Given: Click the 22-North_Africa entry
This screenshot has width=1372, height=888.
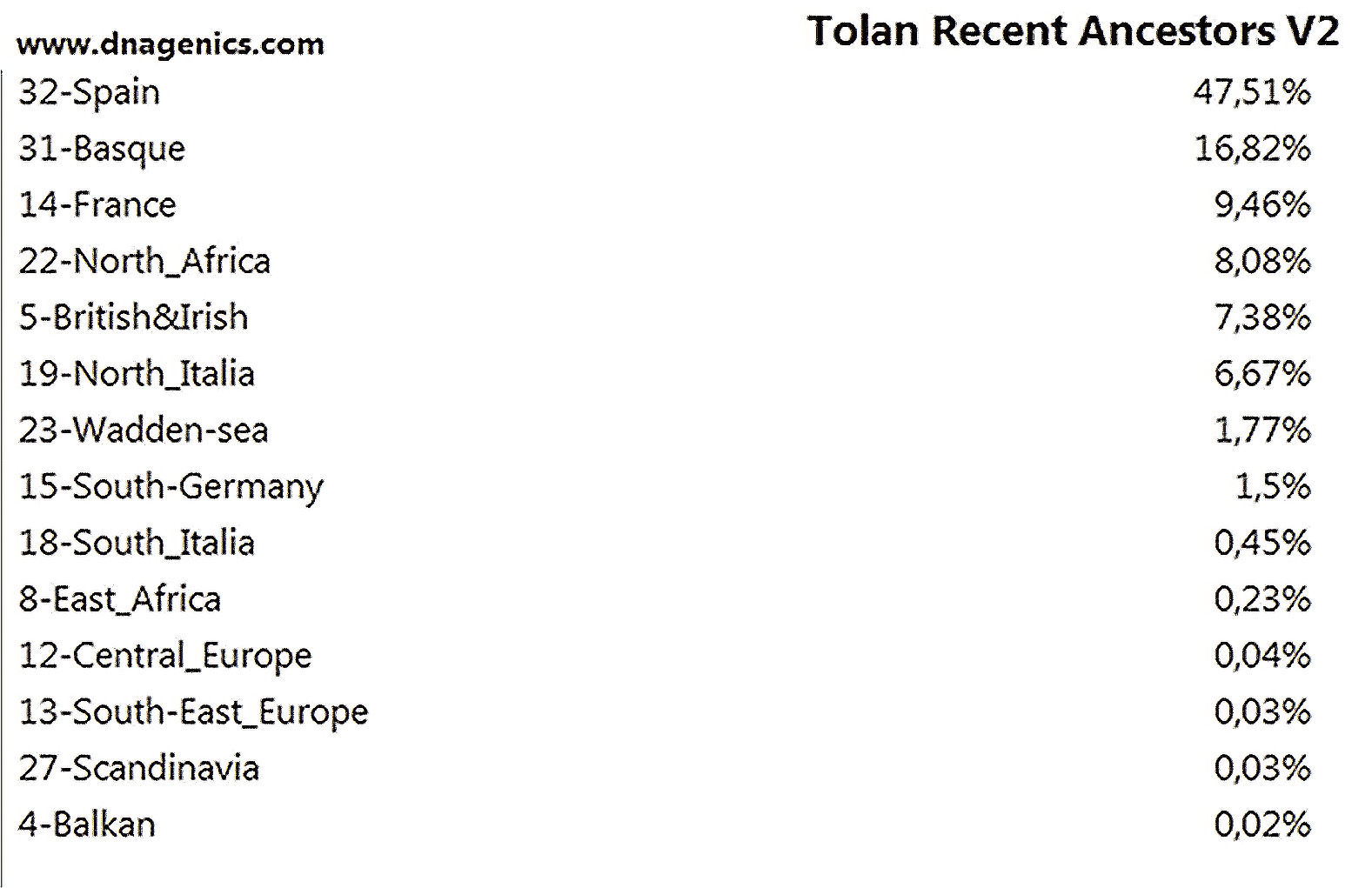Looking at the screenshot, I should [x=144, y=261].
